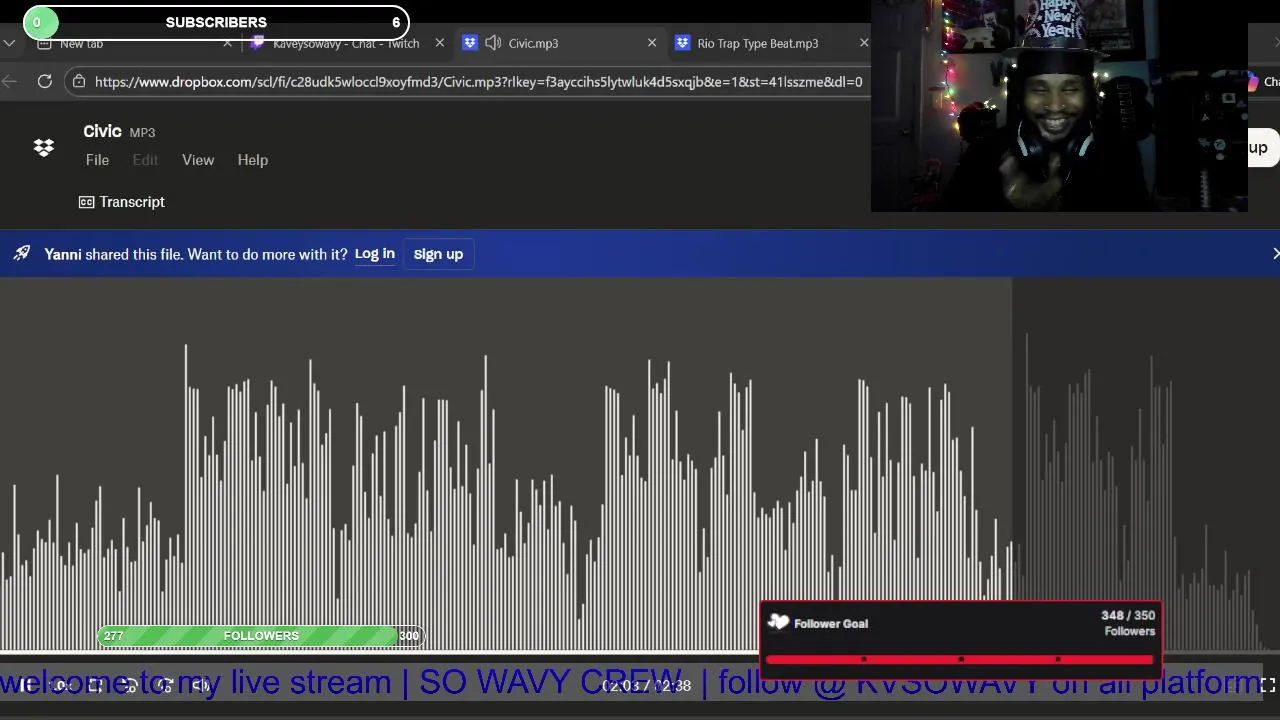Close the Rio Trap Type Beat.mp3 tab
This screenshot has height=720, width=1280.
pyautogui.click(x=864, y=43)
